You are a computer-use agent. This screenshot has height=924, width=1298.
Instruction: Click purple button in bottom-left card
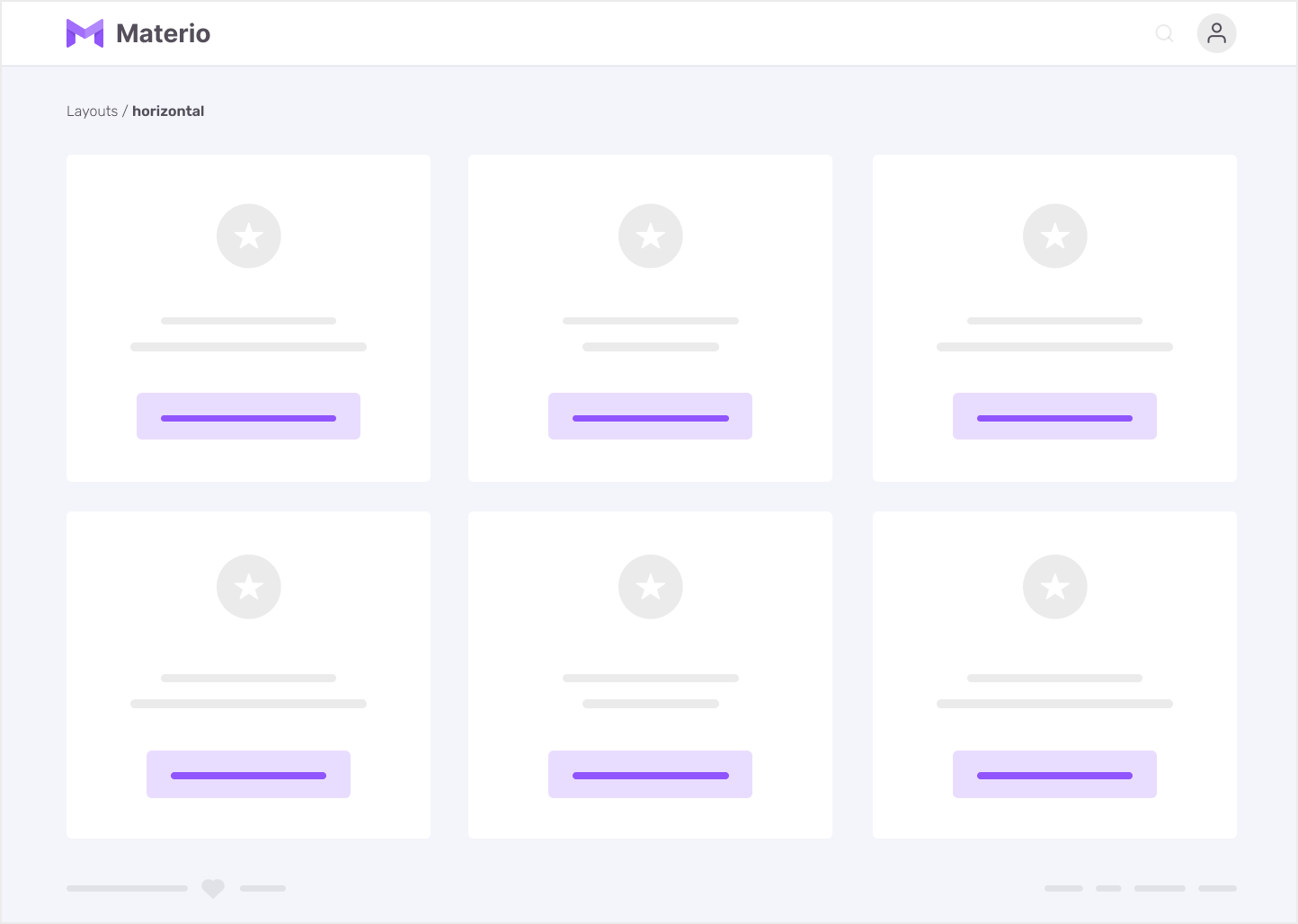(248, 774)
